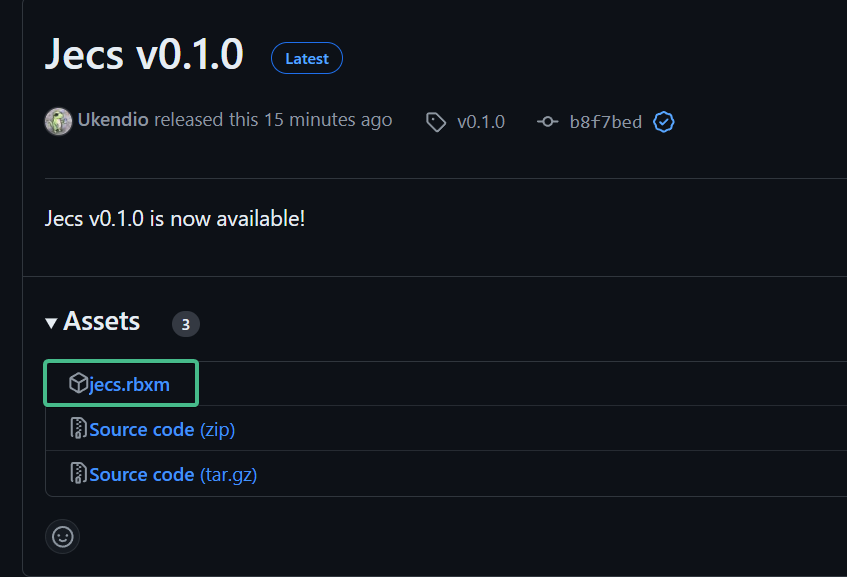
Task: Click the Jecs v0.1.0 release title
Action: (144, 55)
